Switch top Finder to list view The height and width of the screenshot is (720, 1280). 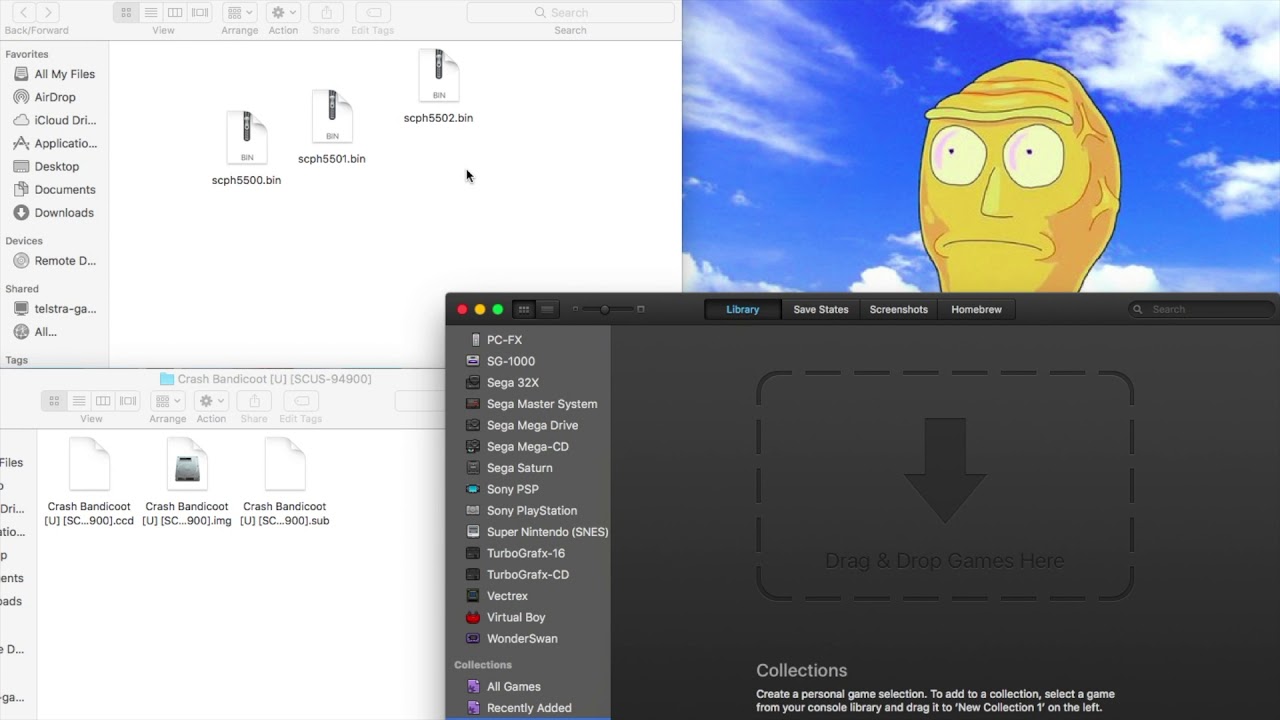tap(151, 12)
